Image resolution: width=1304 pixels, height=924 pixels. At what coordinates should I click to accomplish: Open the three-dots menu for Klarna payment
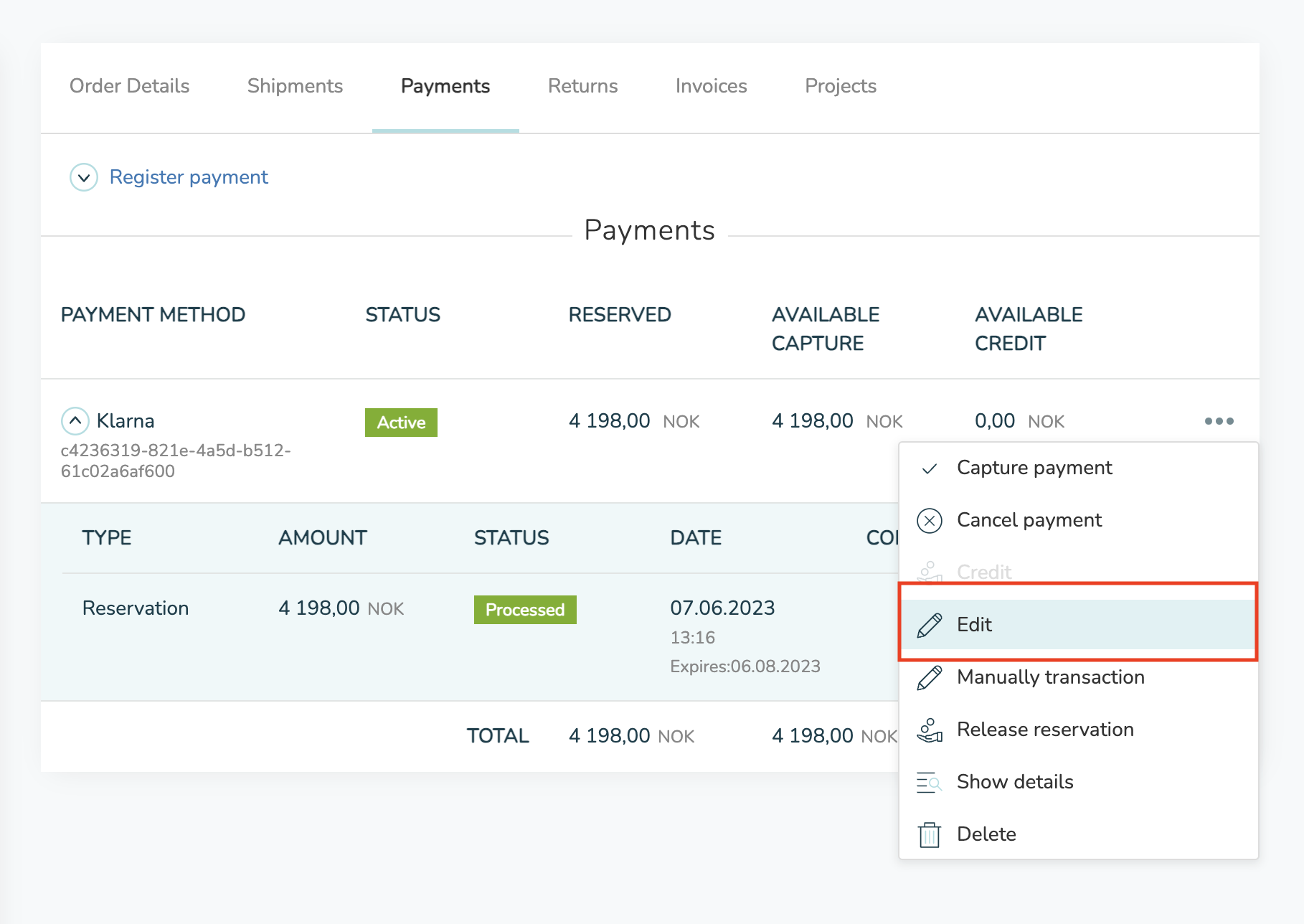click(x=1219, y=421)
